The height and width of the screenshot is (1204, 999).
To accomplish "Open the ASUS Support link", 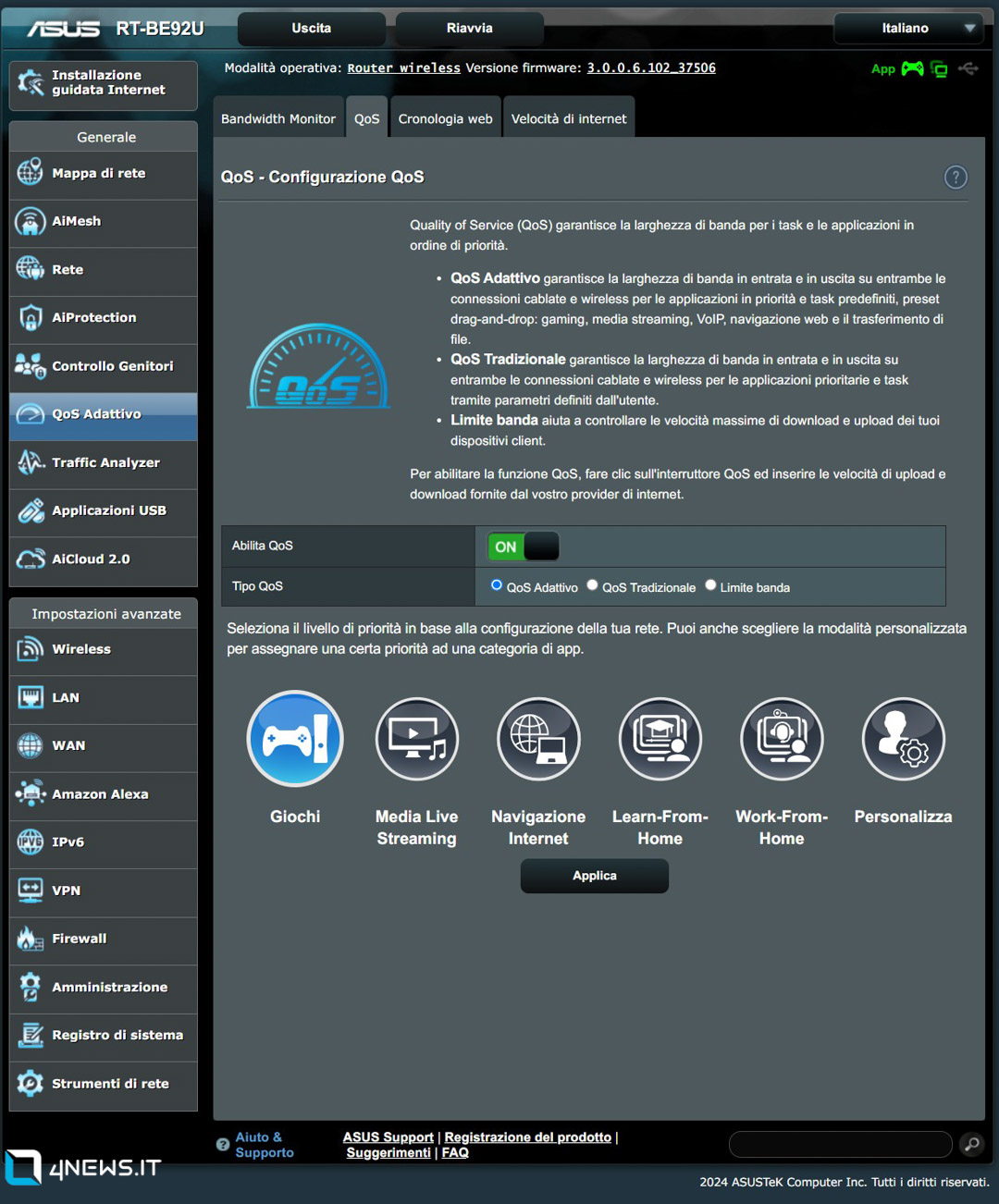I will click(388, 1137).
